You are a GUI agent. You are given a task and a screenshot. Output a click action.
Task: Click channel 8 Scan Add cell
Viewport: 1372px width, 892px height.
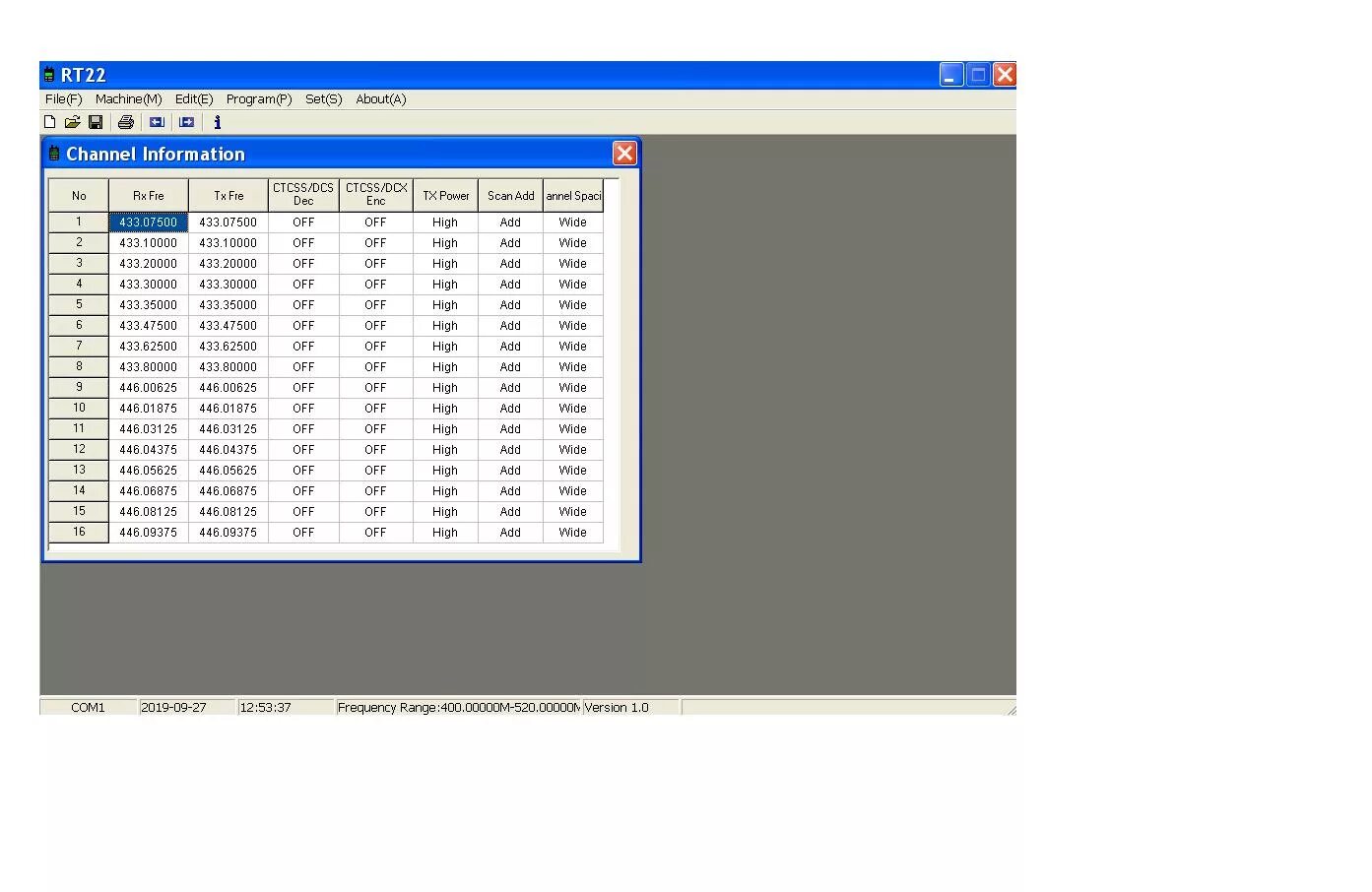click(511, 367)
